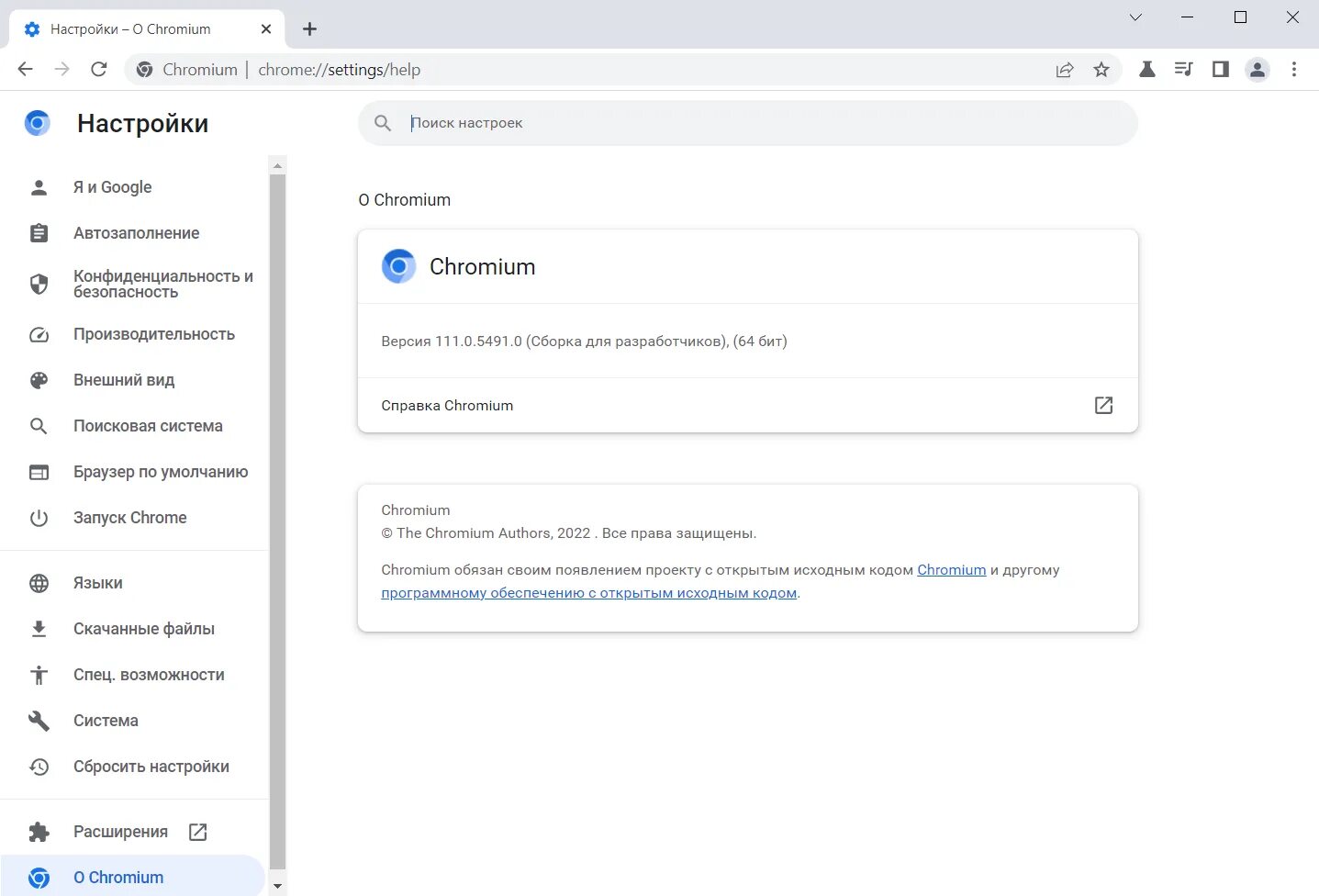Viewport: 1319px width, 896px height.
Task: Click the sidebar scrollbar down arrow
Action: click(277, 887)
